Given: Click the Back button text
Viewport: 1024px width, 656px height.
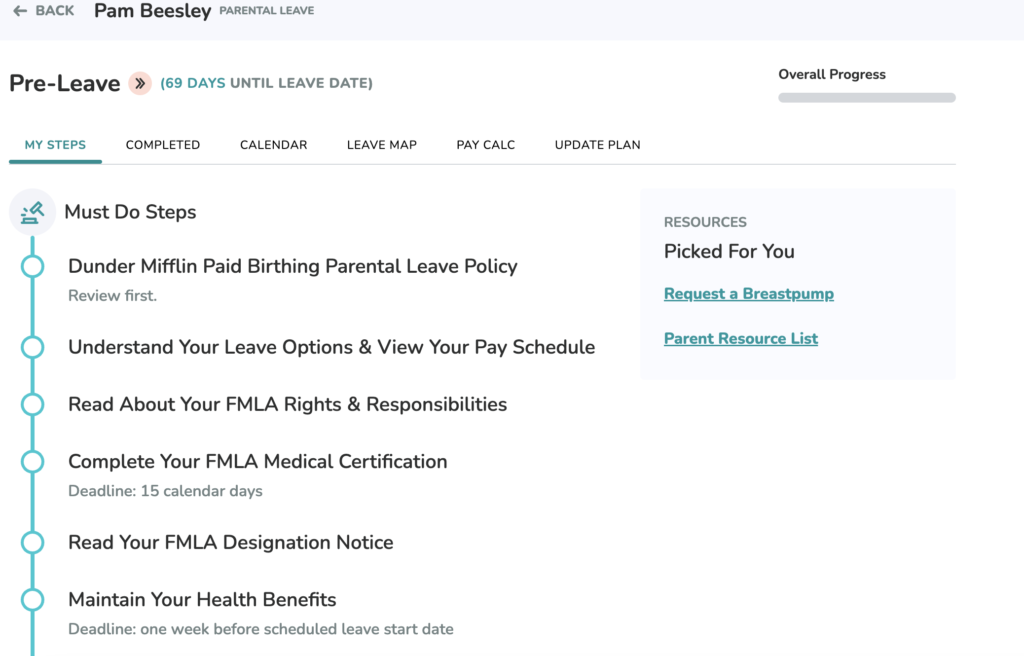Looking at the screenshot, I should pyautogui.click(x=55, y=10).
